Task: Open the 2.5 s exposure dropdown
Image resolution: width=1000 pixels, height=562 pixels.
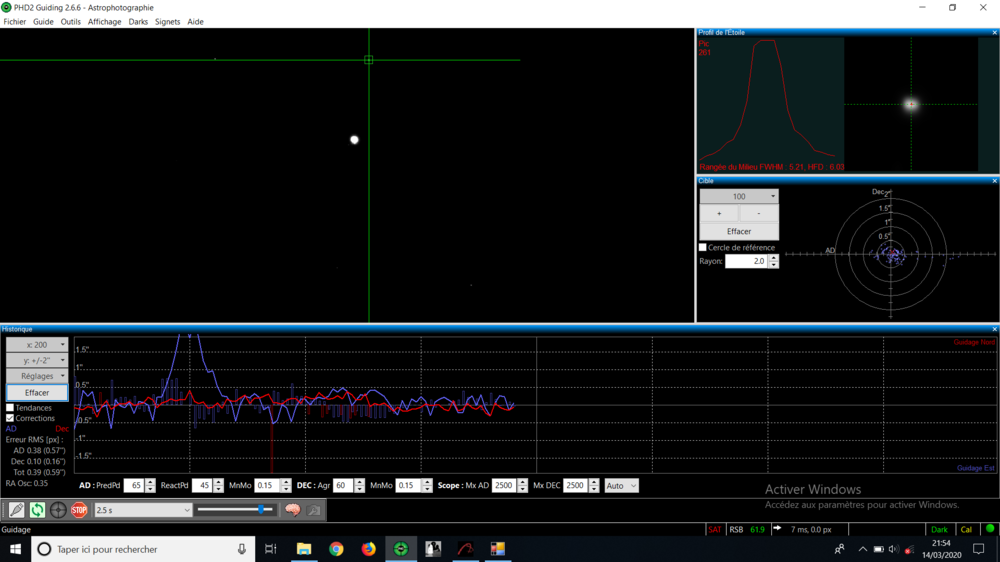Action: click(143, 510)
